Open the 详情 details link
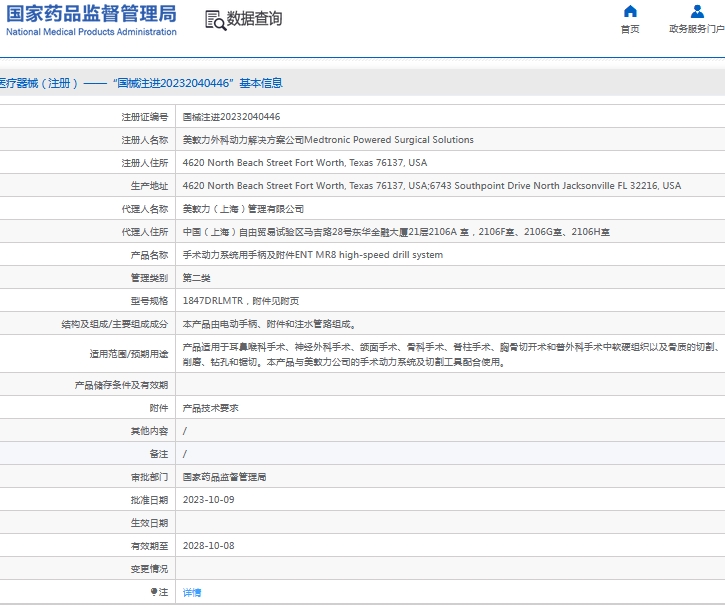The width and height of the screenshot is (725, 609). click(x=192, y=592)
